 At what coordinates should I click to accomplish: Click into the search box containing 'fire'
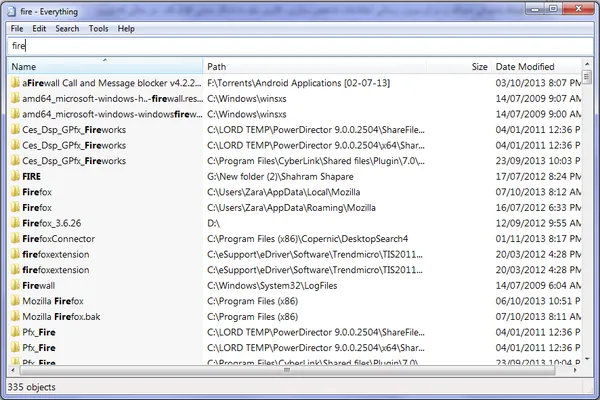(x=300, y=46)
